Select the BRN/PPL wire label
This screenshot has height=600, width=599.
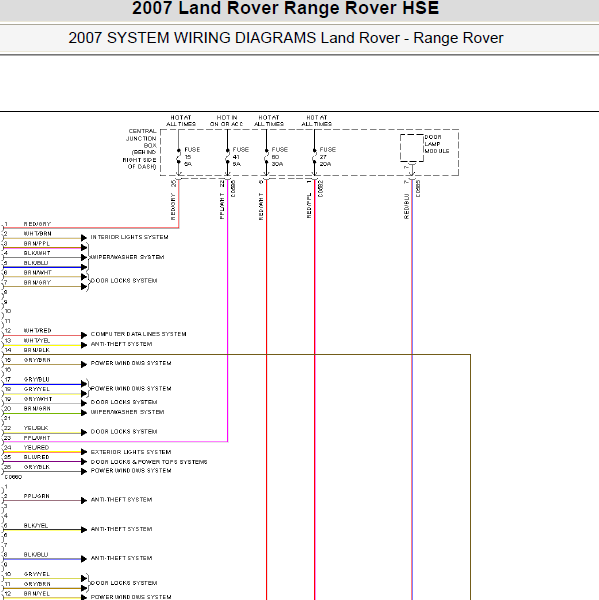[x=37, y=243]
